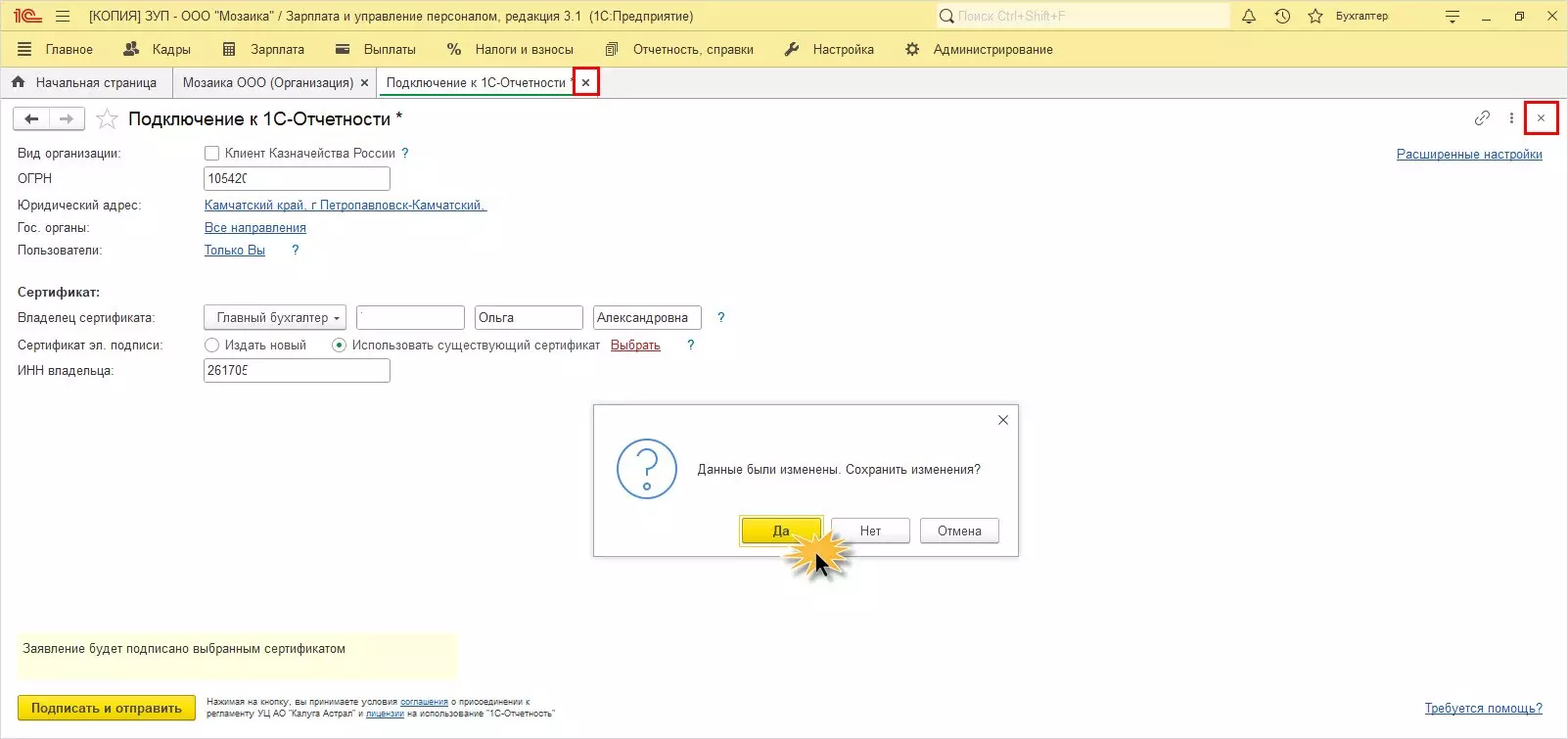Click the 1C logo icon
Viewport: 1568px width, 739px height.
27,17
